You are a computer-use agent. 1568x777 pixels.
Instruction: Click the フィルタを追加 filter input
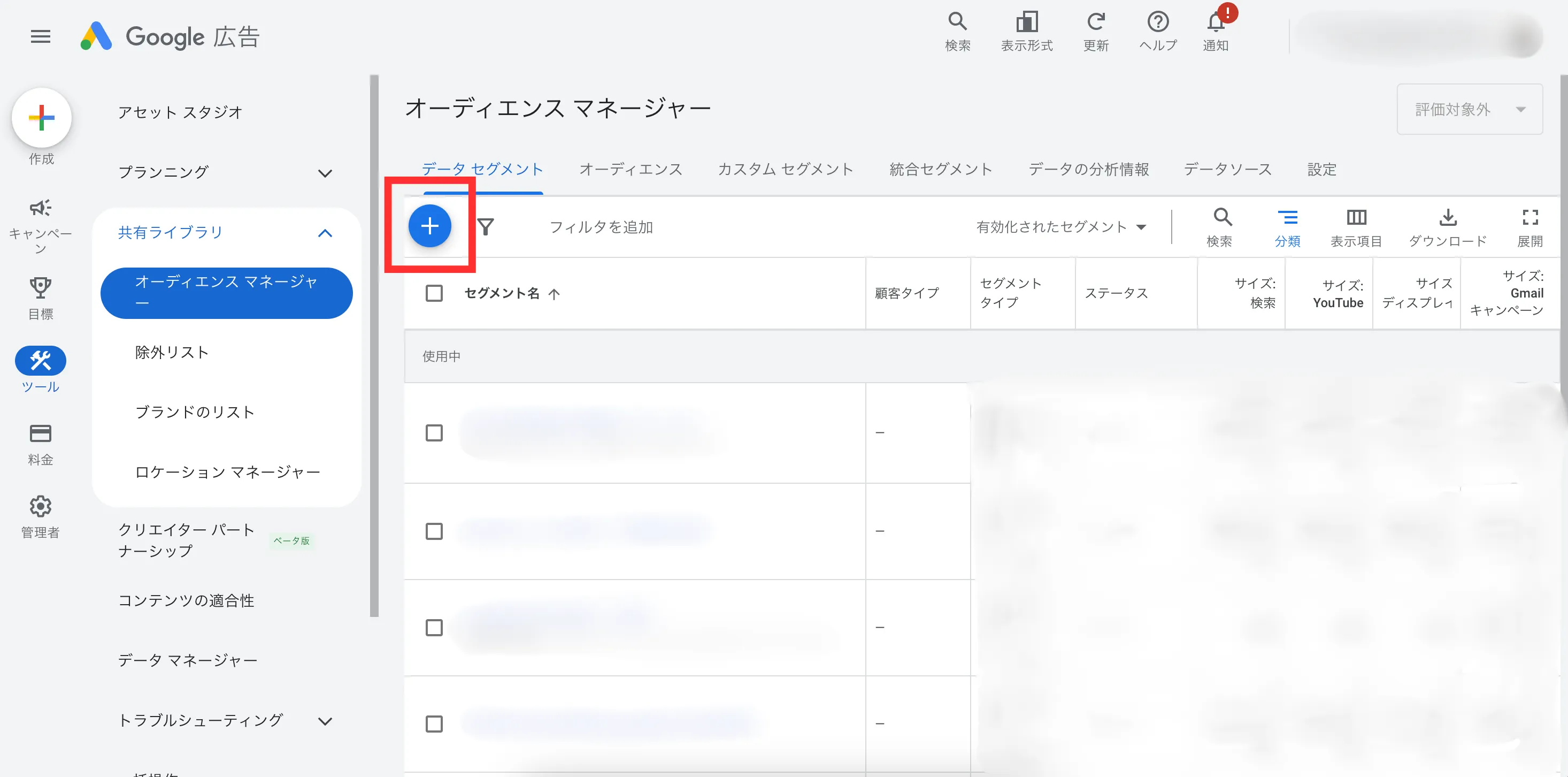coord(601,227)
